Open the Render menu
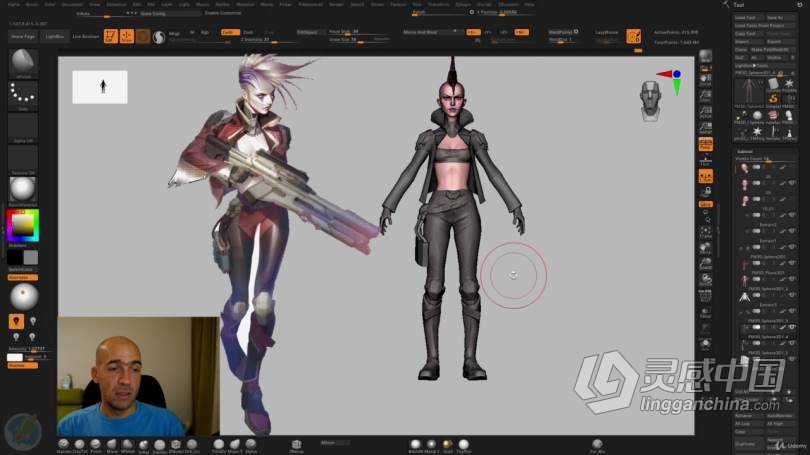The width and height of the screenshot is (810, 455). [x=336, y=4]
